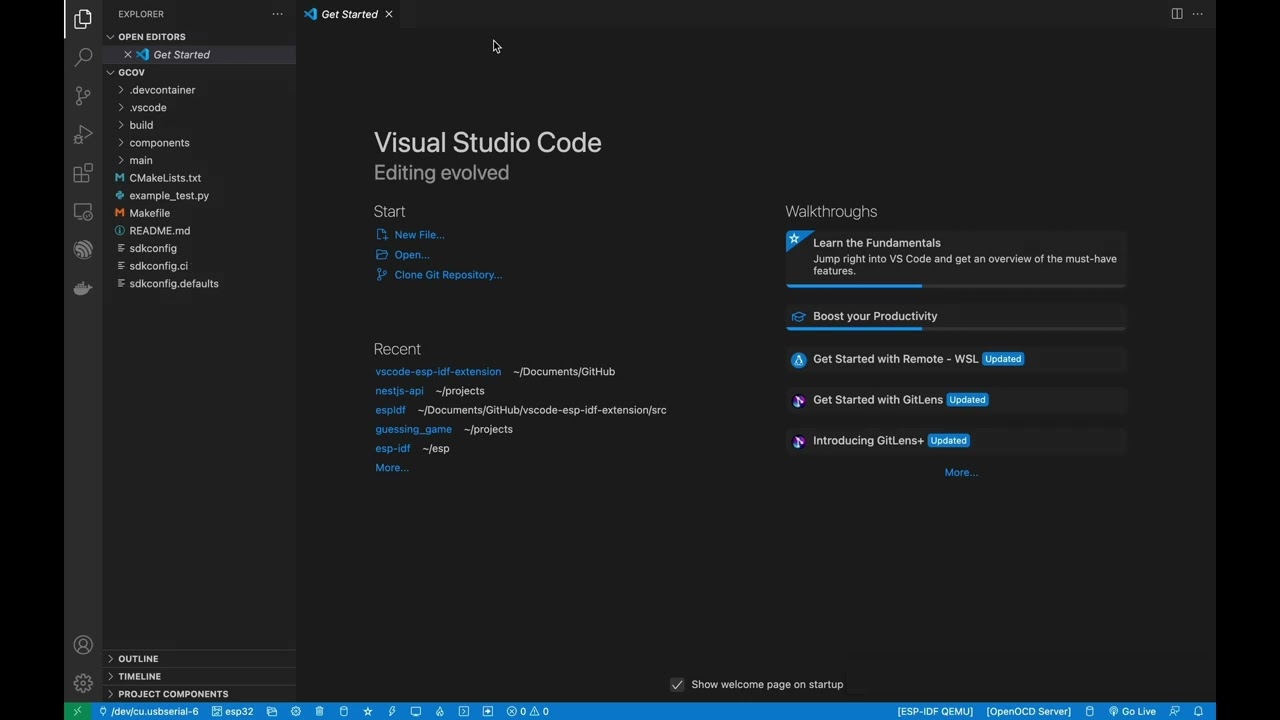Close the Get Started tab

(389, 14)
